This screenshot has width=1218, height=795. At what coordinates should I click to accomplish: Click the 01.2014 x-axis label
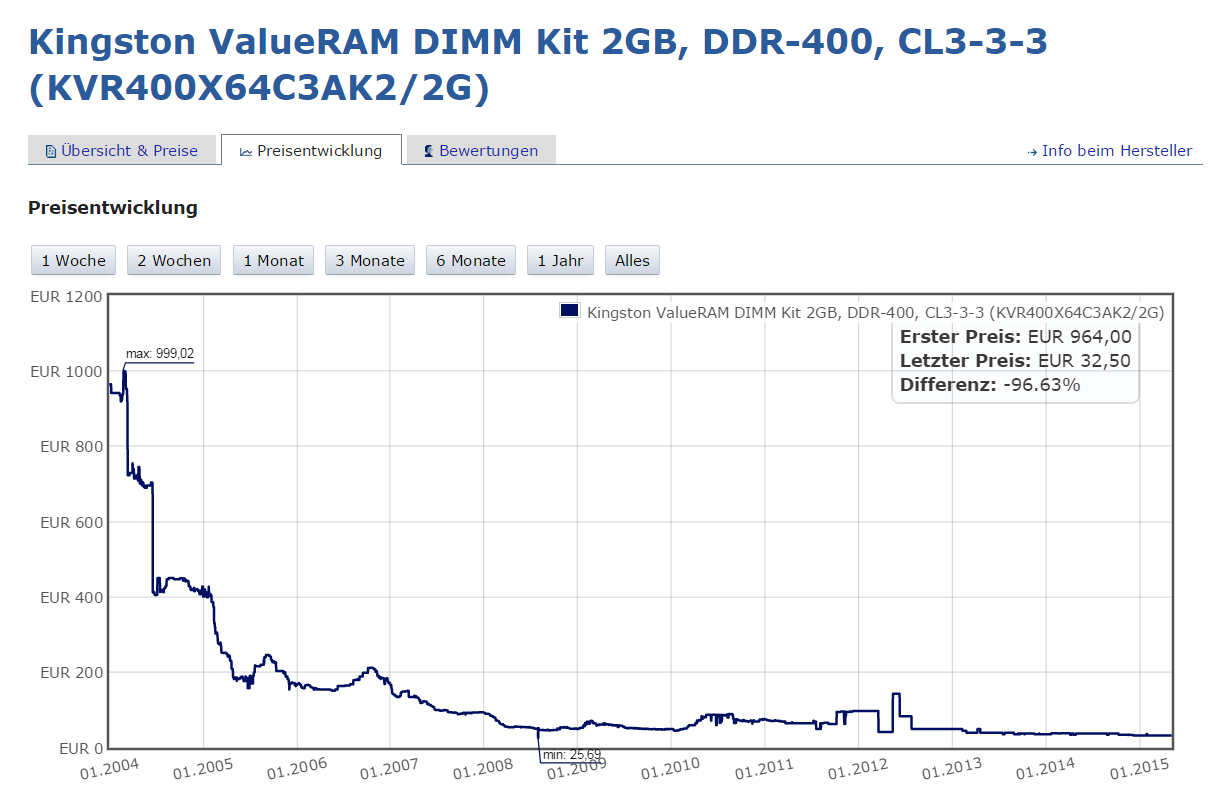1046,767
